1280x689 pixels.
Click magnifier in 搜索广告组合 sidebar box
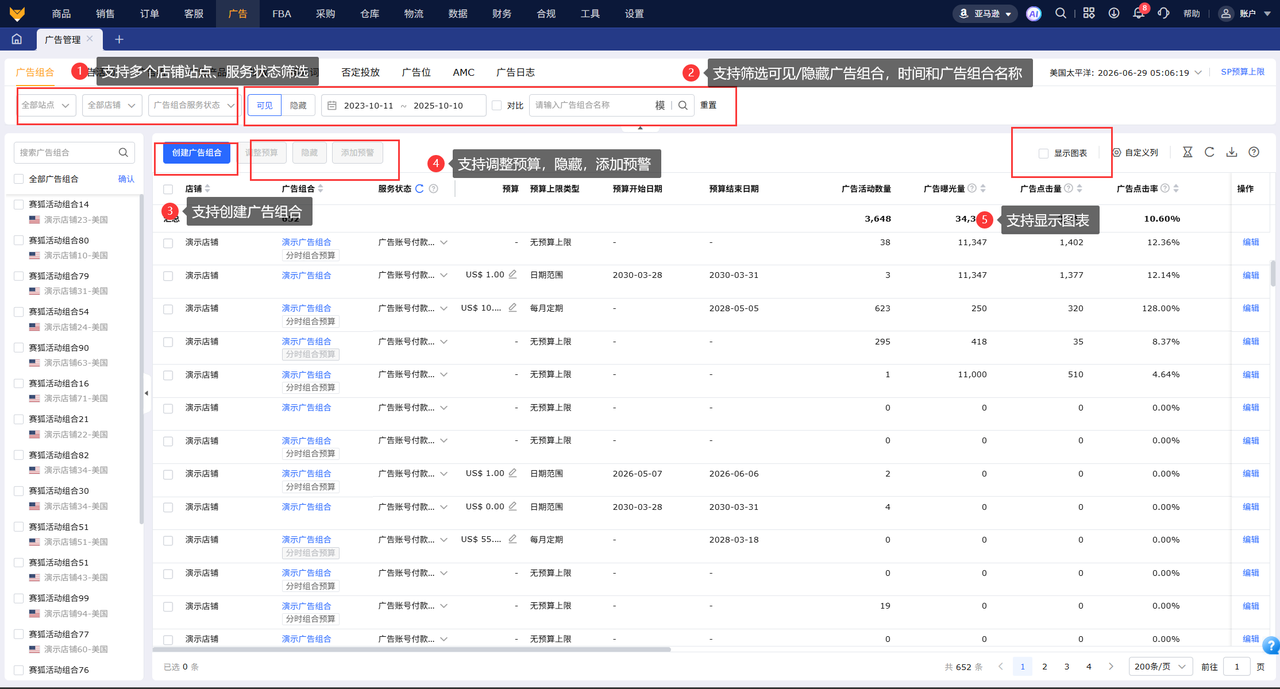tap(124, 153)
